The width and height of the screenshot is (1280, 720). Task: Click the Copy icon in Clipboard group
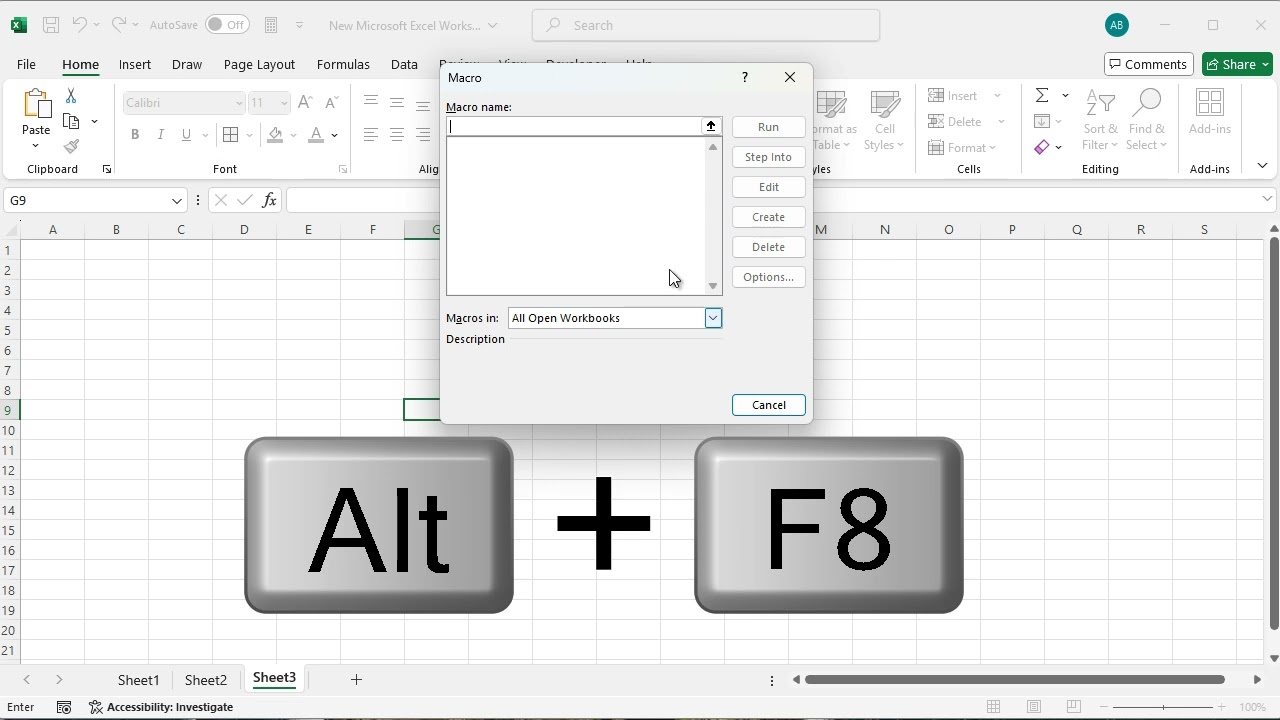coord(71,121)
